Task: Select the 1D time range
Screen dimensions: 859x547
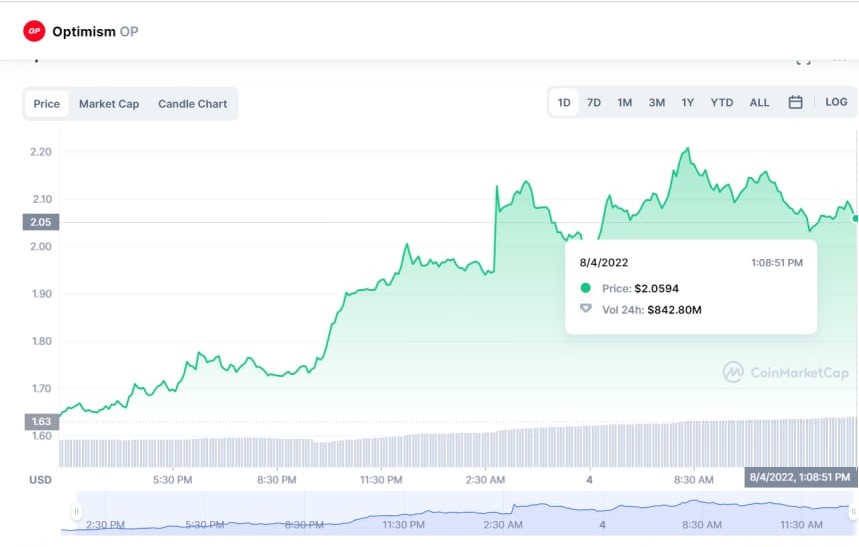Action: (564, 102)
